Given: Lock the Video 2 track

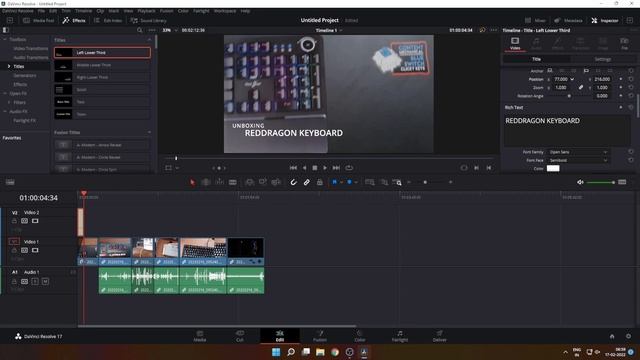Looking at the screenshot, I should click(14, 221).
